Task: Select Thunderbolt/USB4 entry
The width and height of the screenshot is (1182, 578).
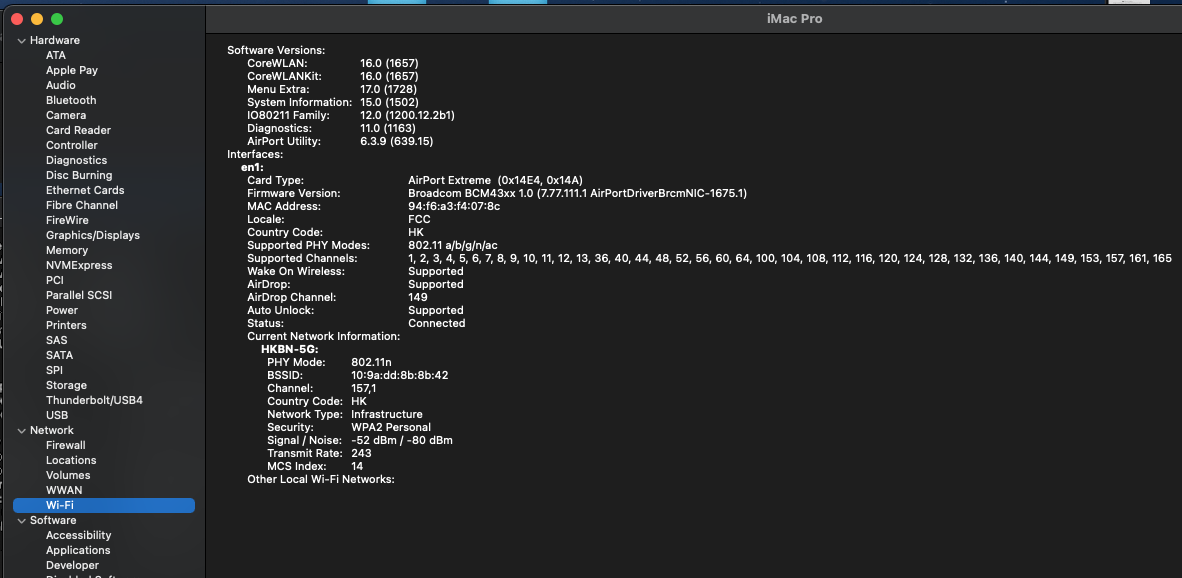Action: 94,400
